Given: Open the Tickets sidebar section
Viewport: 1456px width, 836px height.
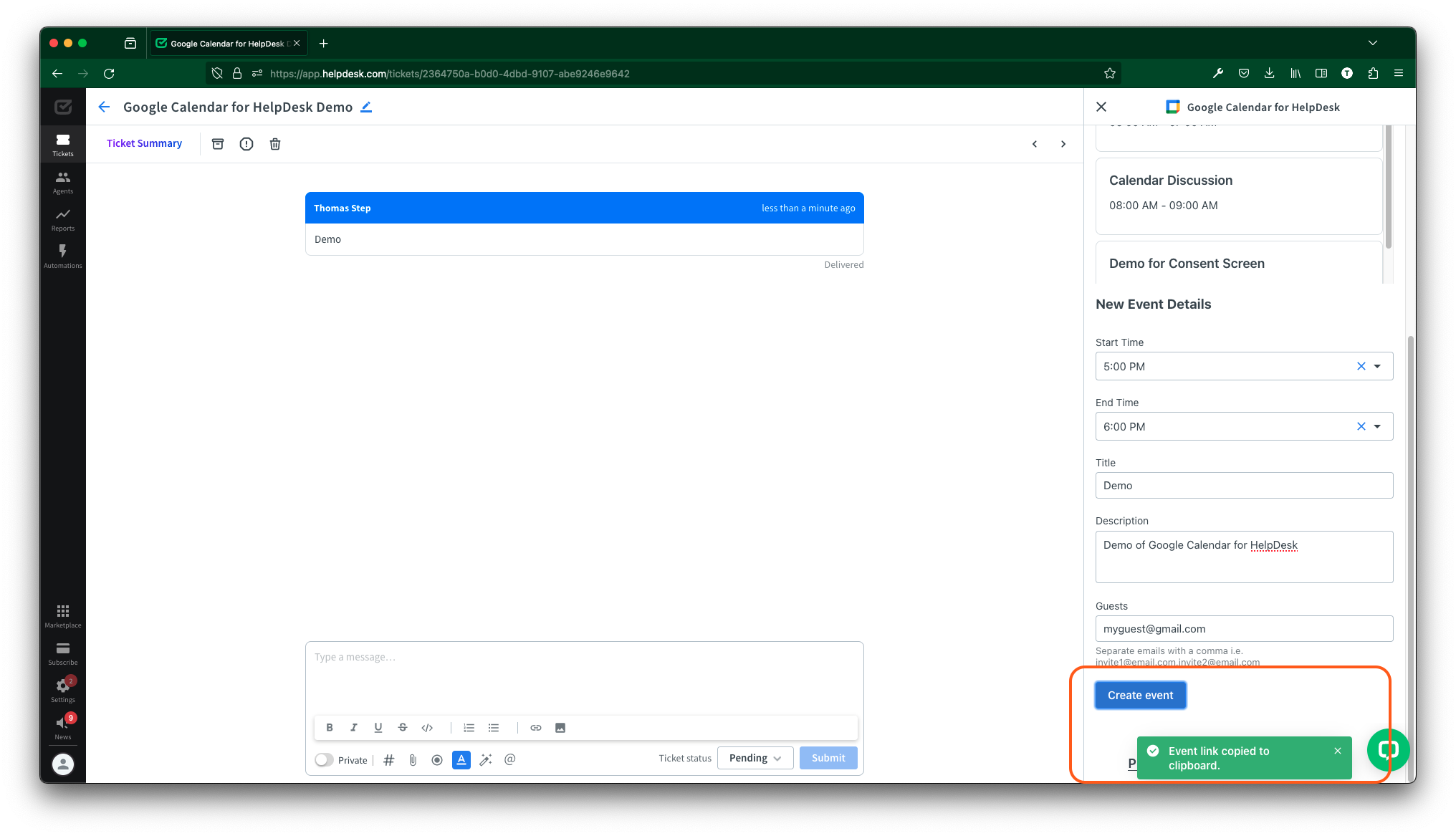Looking at the screenshot, I should pos(62,145).
